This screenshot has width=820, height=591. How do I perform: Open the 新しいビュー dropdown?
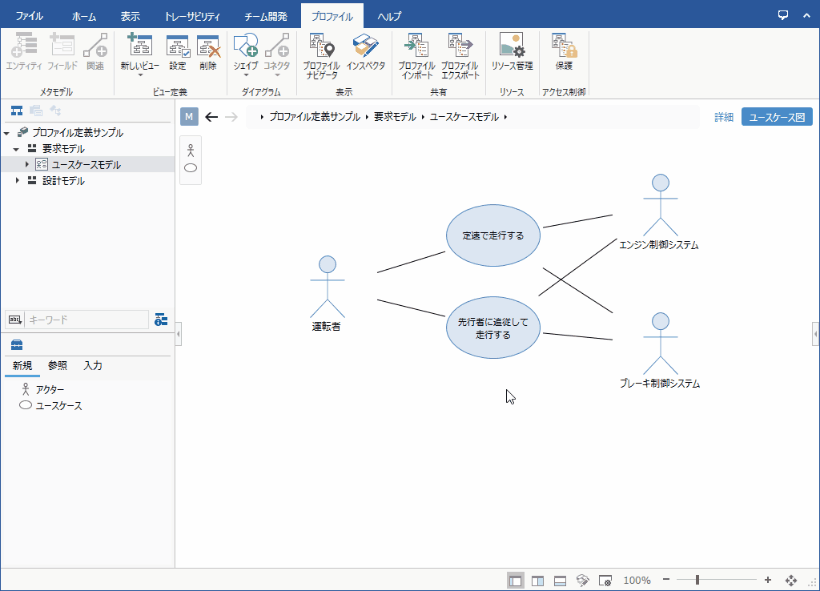139,73
